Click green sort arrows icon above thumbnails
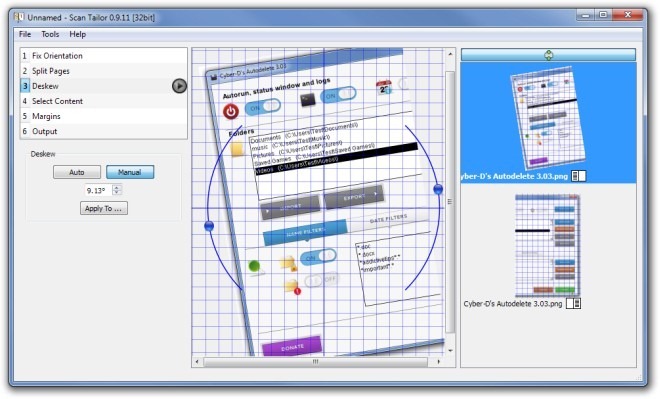This screenshot has height=399, width=660. (x=548, y=55)
